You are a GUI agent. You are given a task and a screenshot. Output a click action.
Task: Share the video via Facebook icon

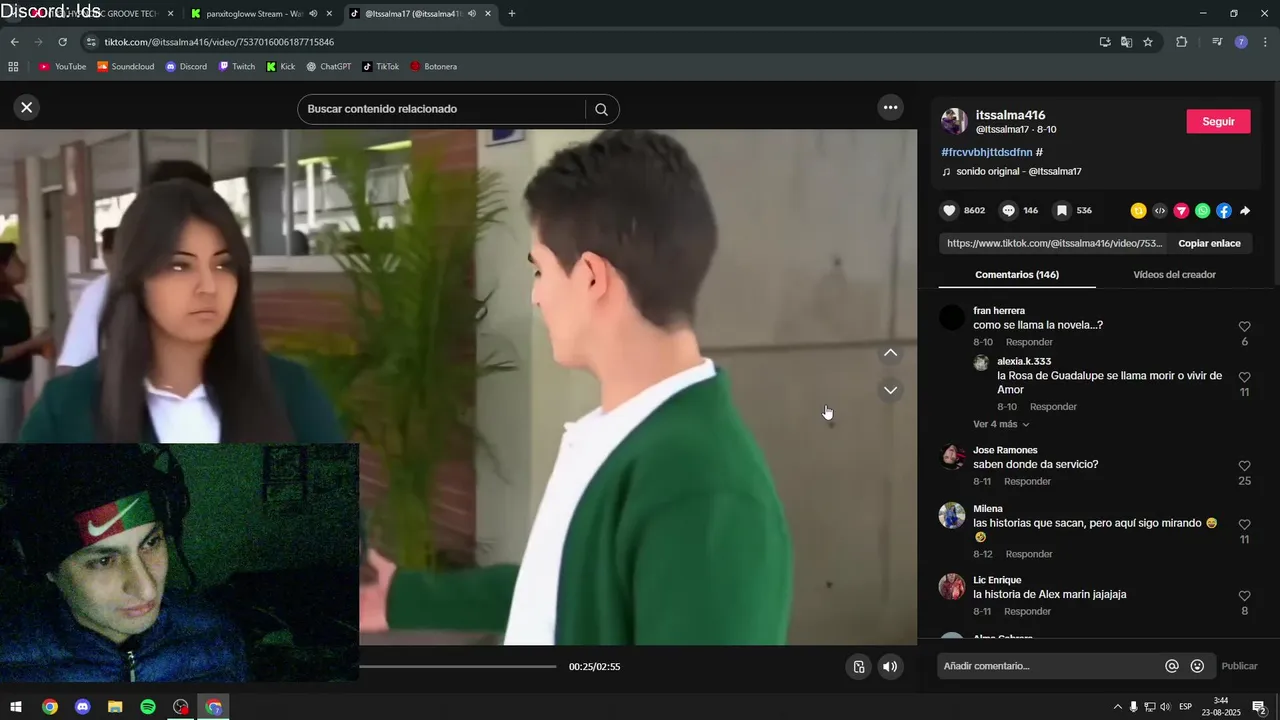(1224, 211)
